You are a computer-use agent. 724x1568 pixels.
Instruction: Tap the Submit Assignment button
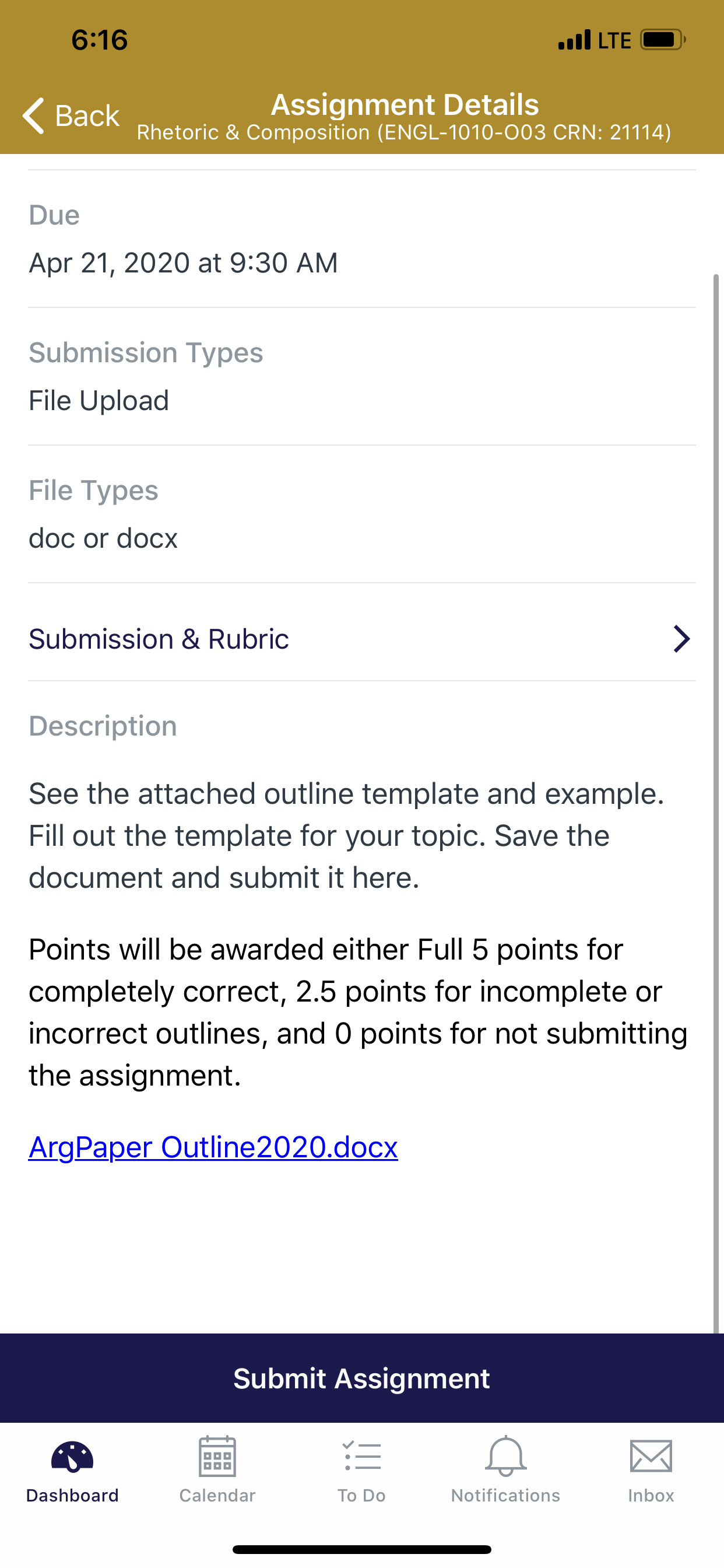coord(362,1378)
